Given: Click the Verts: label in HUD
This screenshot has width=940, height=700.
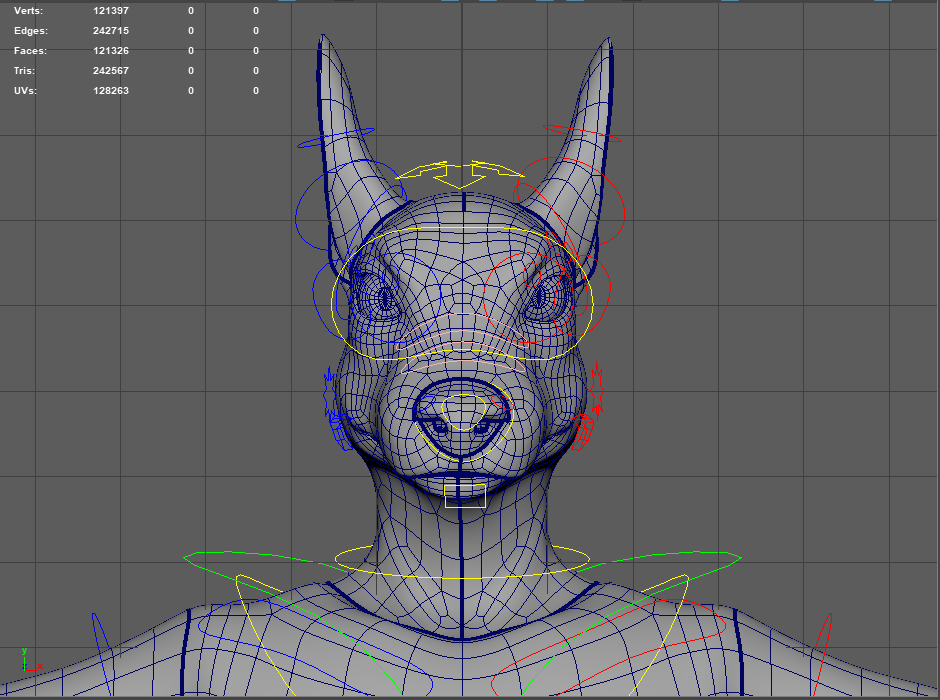Looking at the screenshot, I should (x=28, y=11).
